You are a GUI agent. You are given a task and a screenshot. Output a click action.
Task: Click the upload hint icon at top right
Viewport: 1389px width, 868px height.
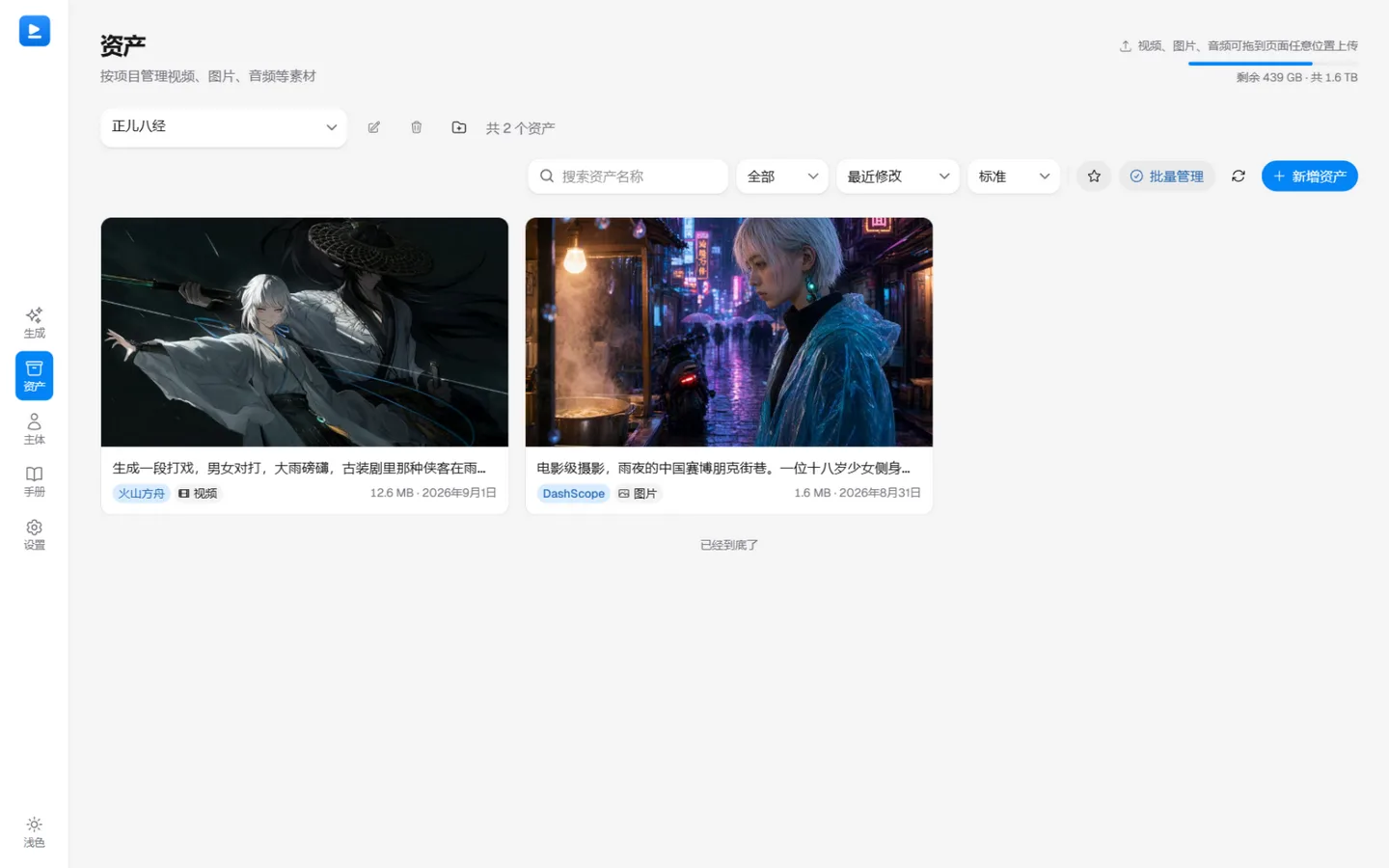tap(1125, 46)
